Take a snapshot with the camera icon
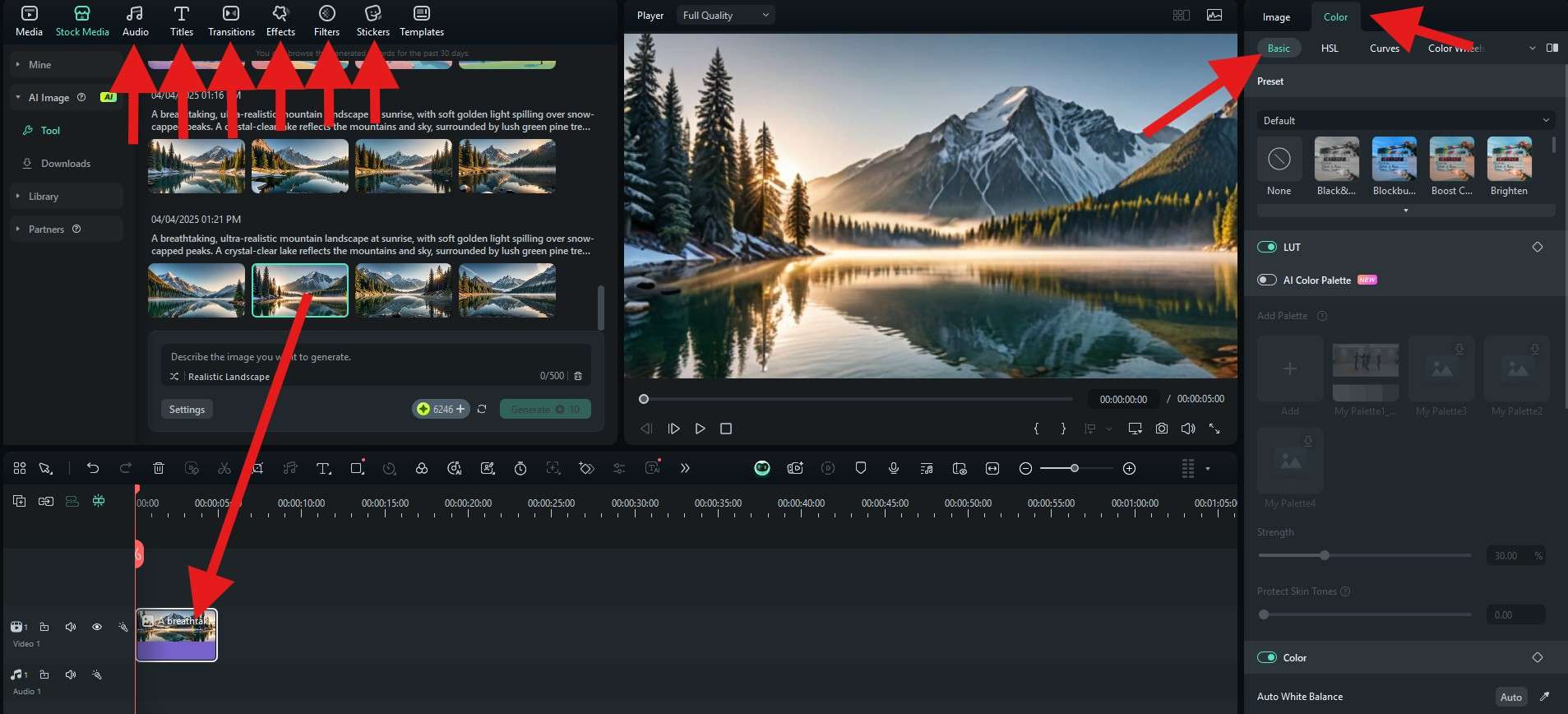Image resolution: width=1568 pixels, height=714 pixels. (1162, 429)
